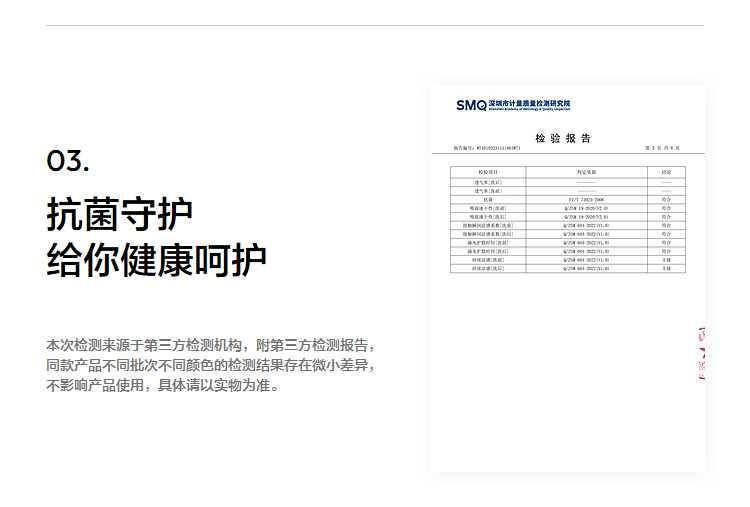Click the last row of the report table
The image size is (750, 507).
coord(567,269)
